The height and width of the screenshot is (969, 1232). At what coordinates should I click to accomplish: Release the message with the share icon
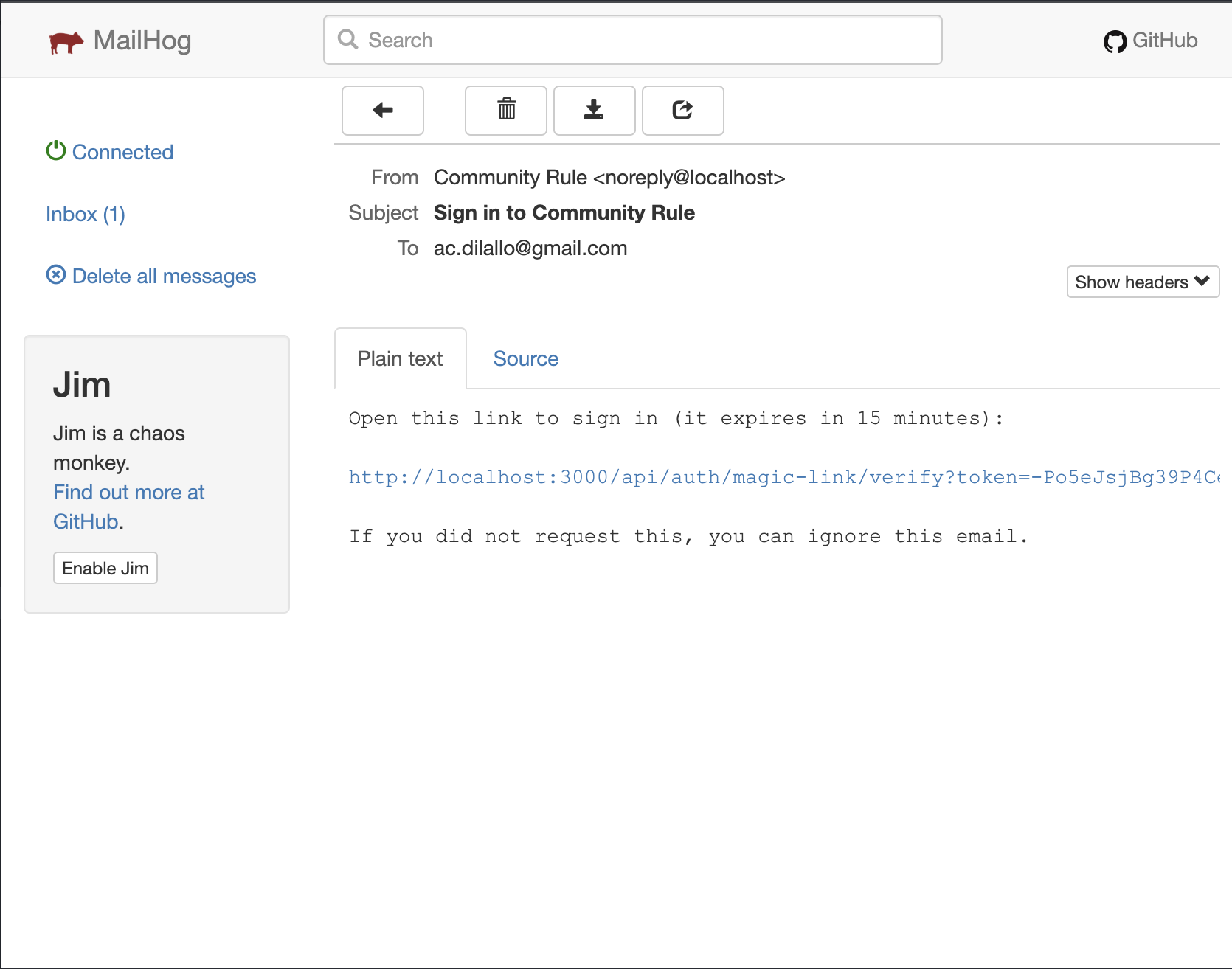[683, 111]
